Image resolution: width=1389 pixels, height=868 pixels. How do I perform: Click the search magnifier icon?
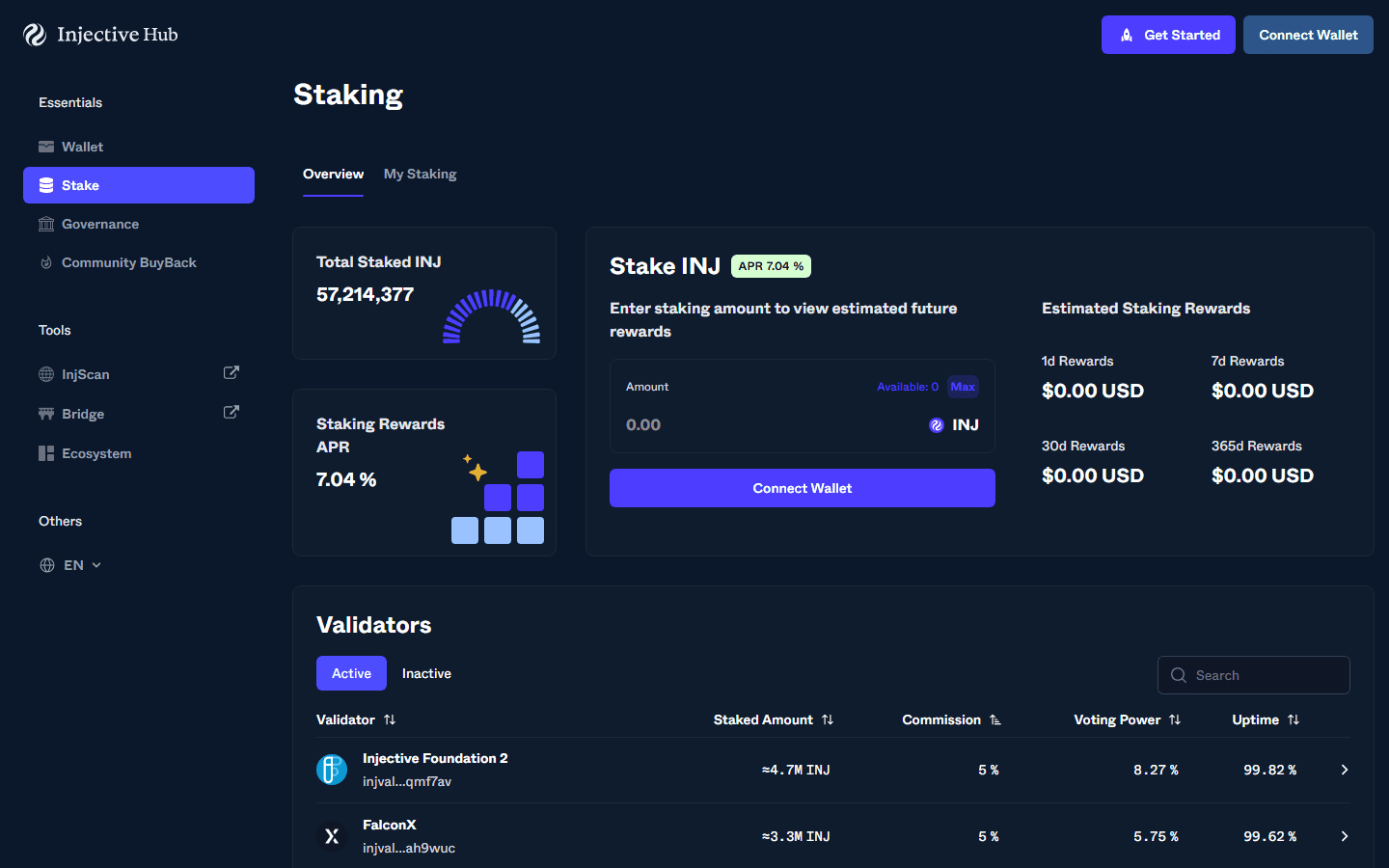pyautogui.click(x=1179, y=675)
